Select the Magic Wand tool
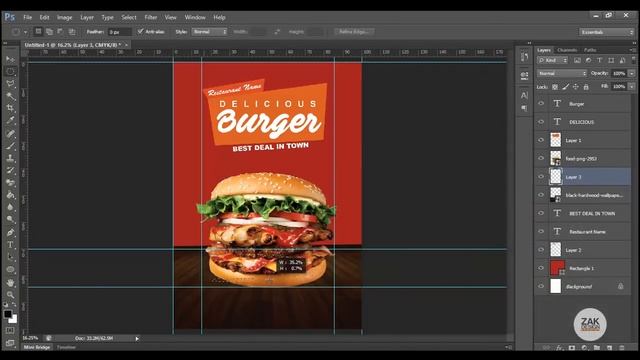Viewport: 640px width, 360px height. (x=10, y=96)
